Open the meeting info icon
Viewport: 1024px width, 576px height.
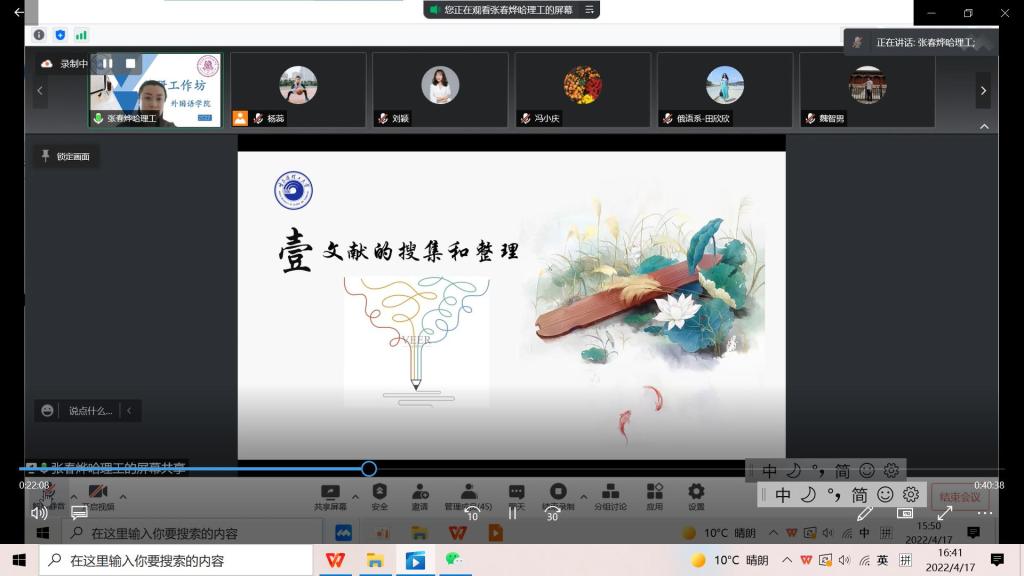(x=39, y=34)
